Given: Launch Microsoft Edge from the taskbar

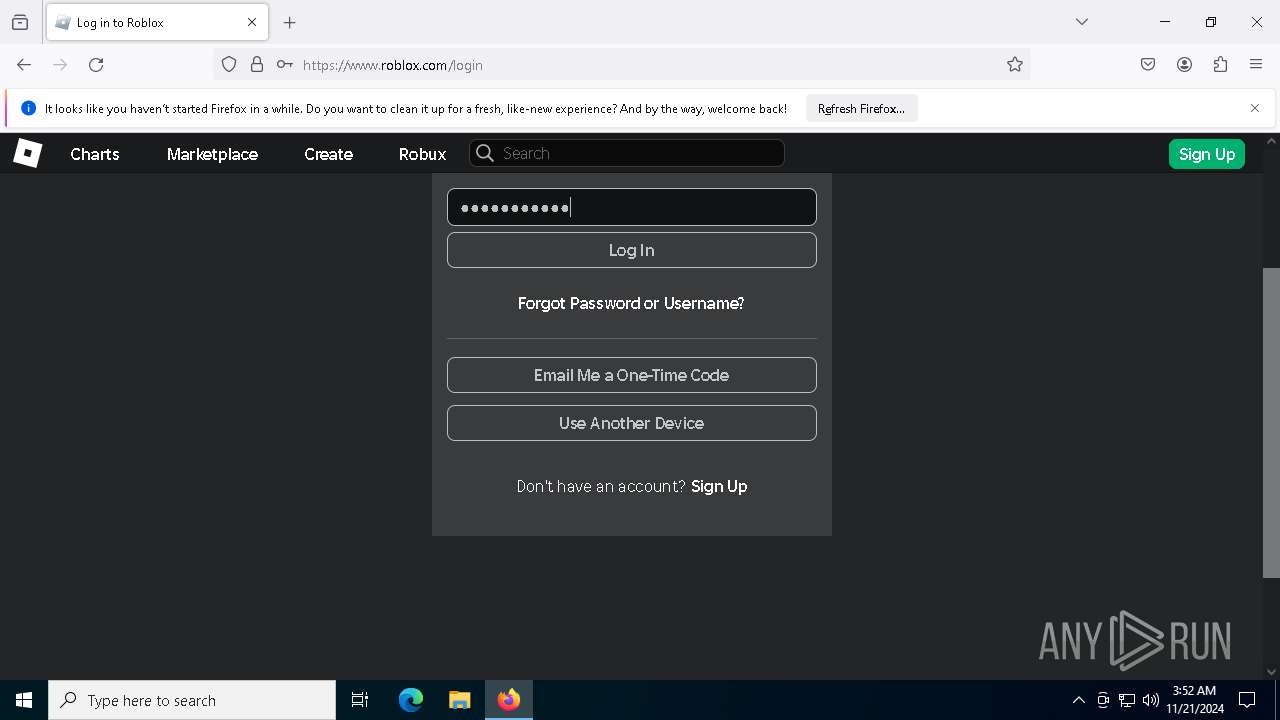Looking at the screenshot, I should (411, 700).
